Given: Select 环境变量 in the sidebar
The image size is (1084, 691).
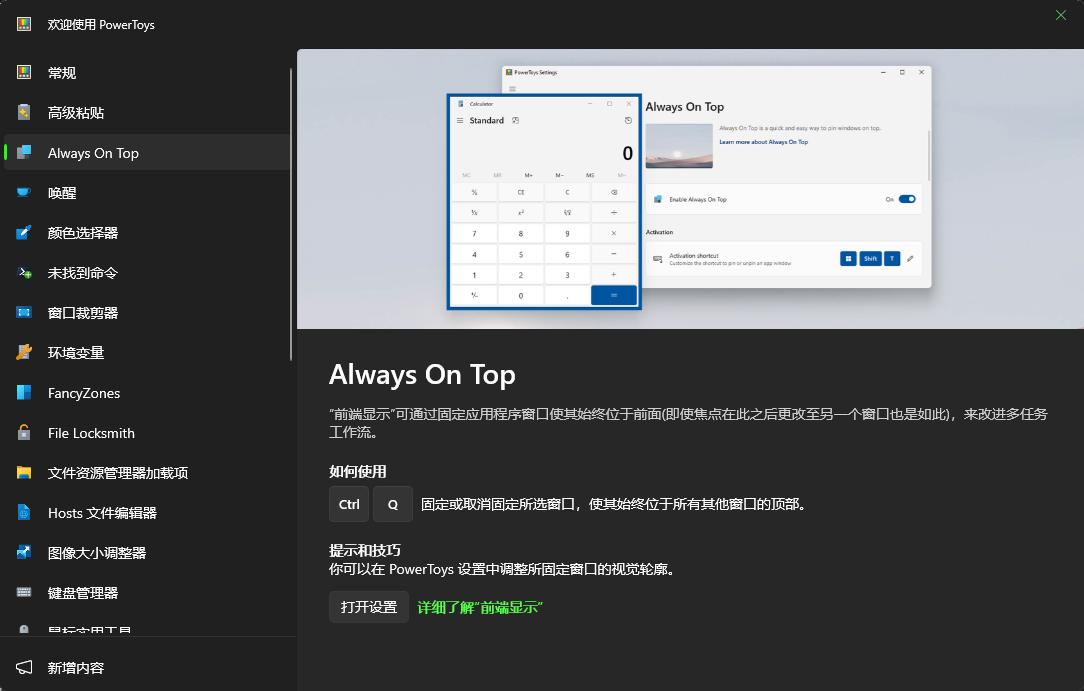Looking at the screenshot, I should (147, 352).
